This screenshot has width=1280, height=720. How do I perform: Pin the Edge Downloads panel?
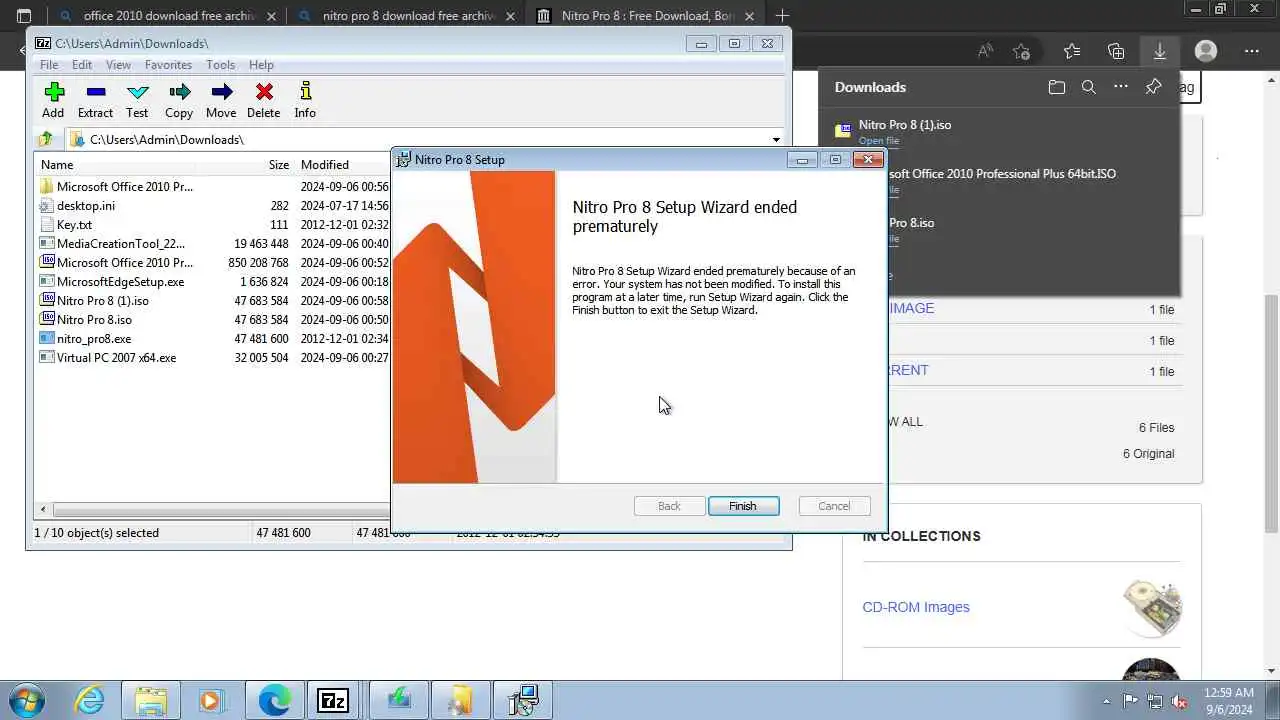click(x=1153, y=87)
